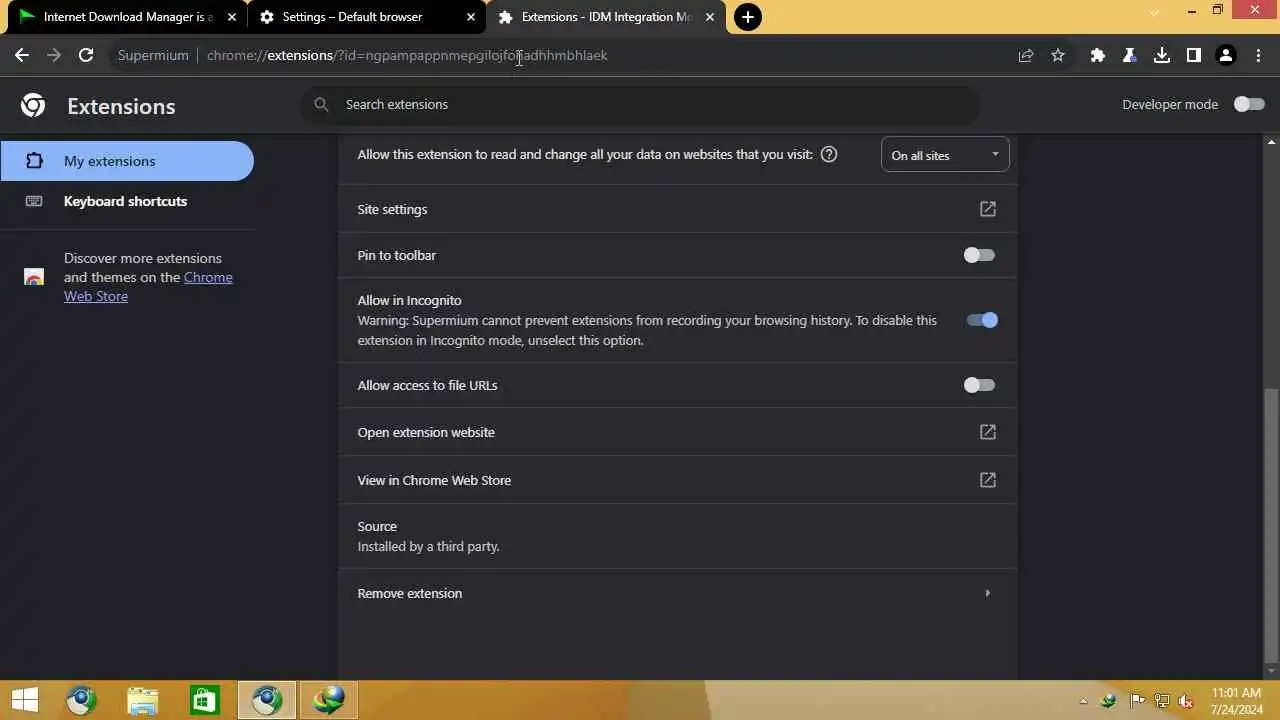Close the Internet Download Manager tab

(x=232, y=17)
